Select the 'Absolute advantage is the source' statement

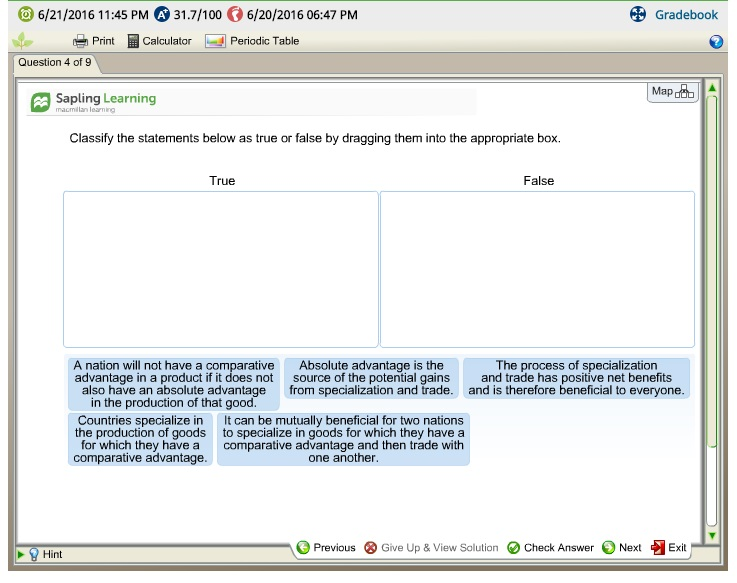(371, 378)
